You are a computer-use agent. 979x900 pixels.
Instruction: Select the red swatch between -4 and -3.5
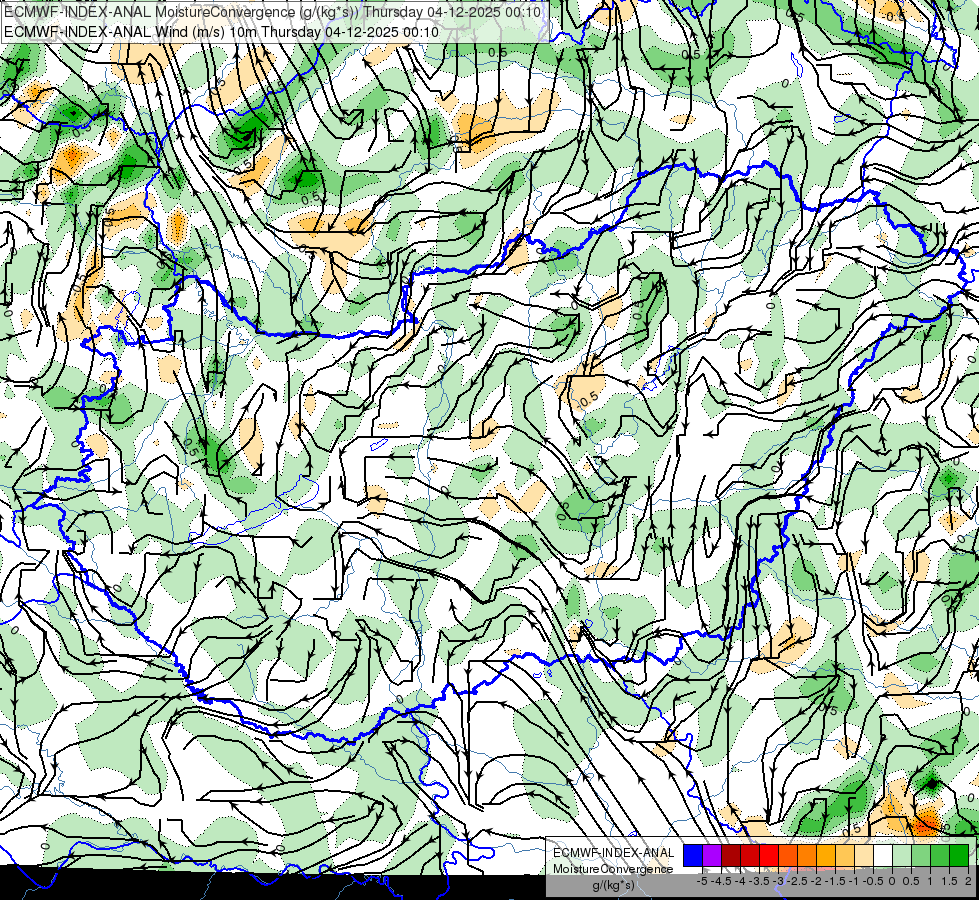tap(750, 856)
